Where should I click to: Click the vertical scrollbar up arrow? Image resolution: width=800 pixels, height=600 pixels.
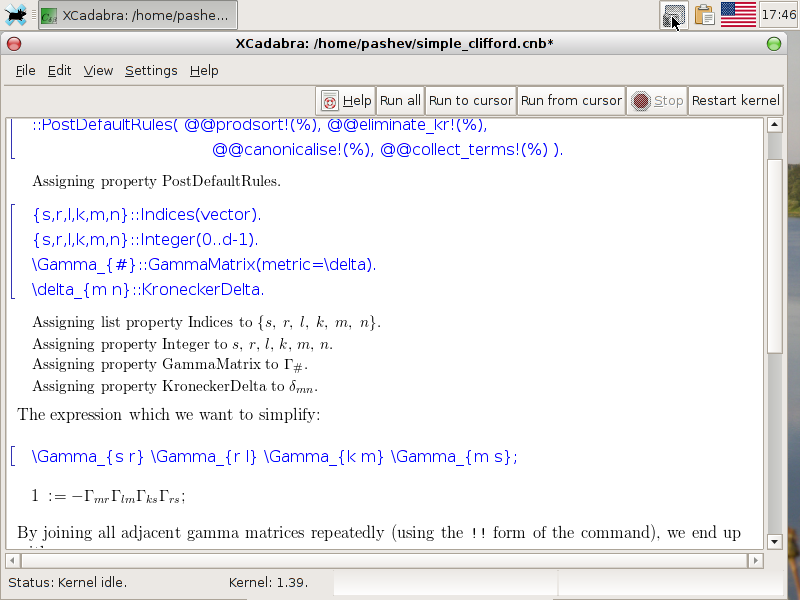pos(774,125)
